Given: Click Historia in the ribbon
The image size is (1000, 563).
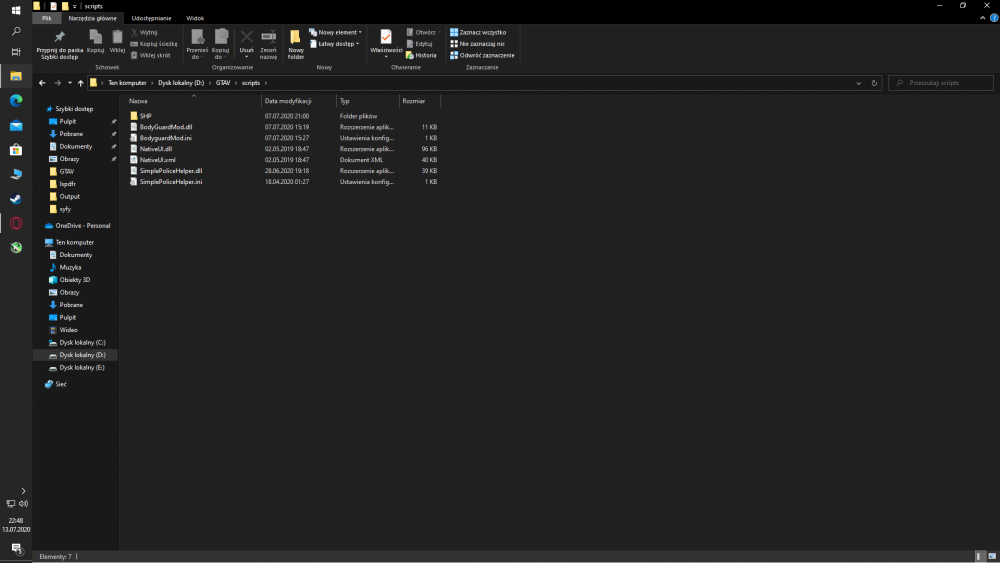Looking at the screenshot, I should [x=421, y=55].
